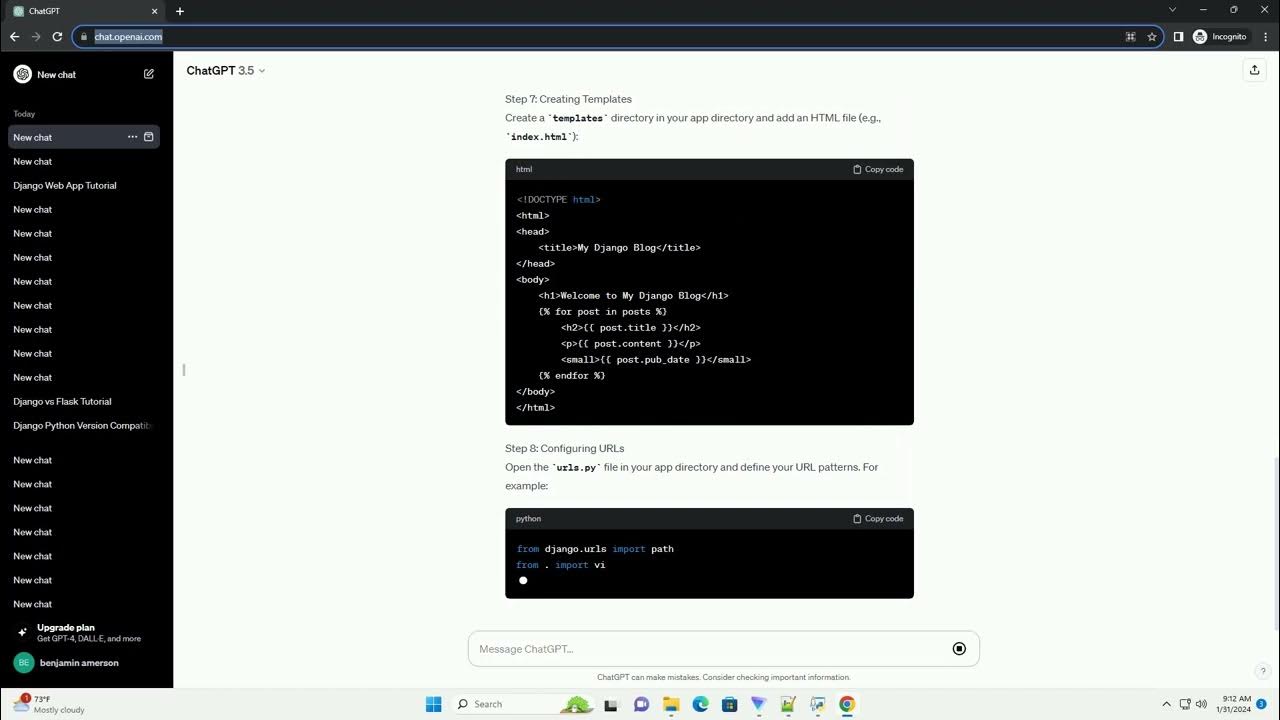Image resolution: width=1280 pixels, height=720 pixels.
Task: Open the chat app on the taskbar
Action: tap(641, 704)
